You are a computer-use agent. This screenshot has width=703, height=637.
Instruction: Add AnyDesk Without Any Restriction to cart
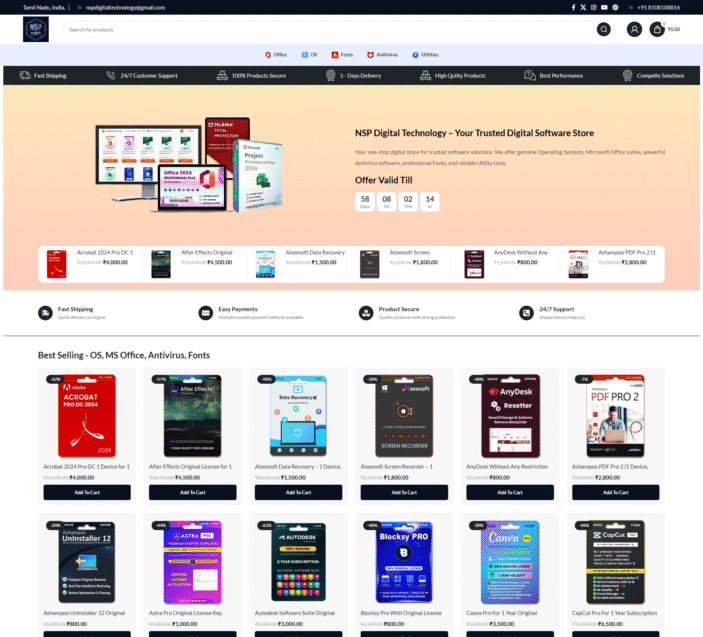[510, 492]
